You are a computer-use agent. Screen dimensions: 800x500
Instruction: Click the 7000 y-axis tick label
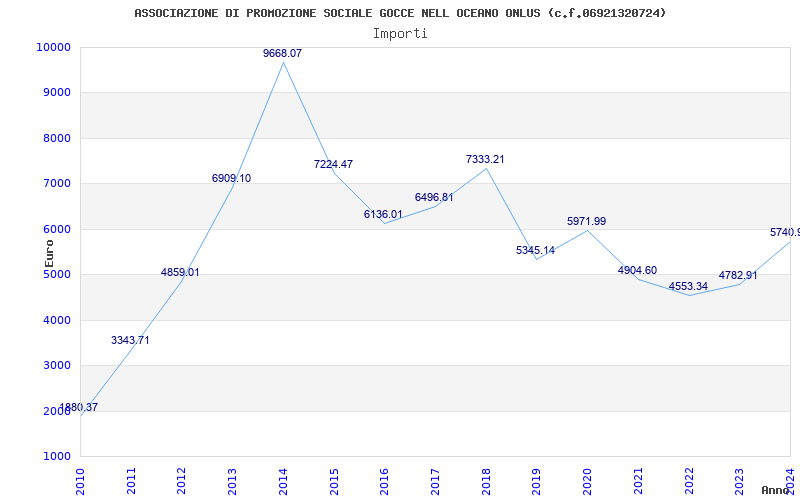pyautogui.click(x=56, y=184)
